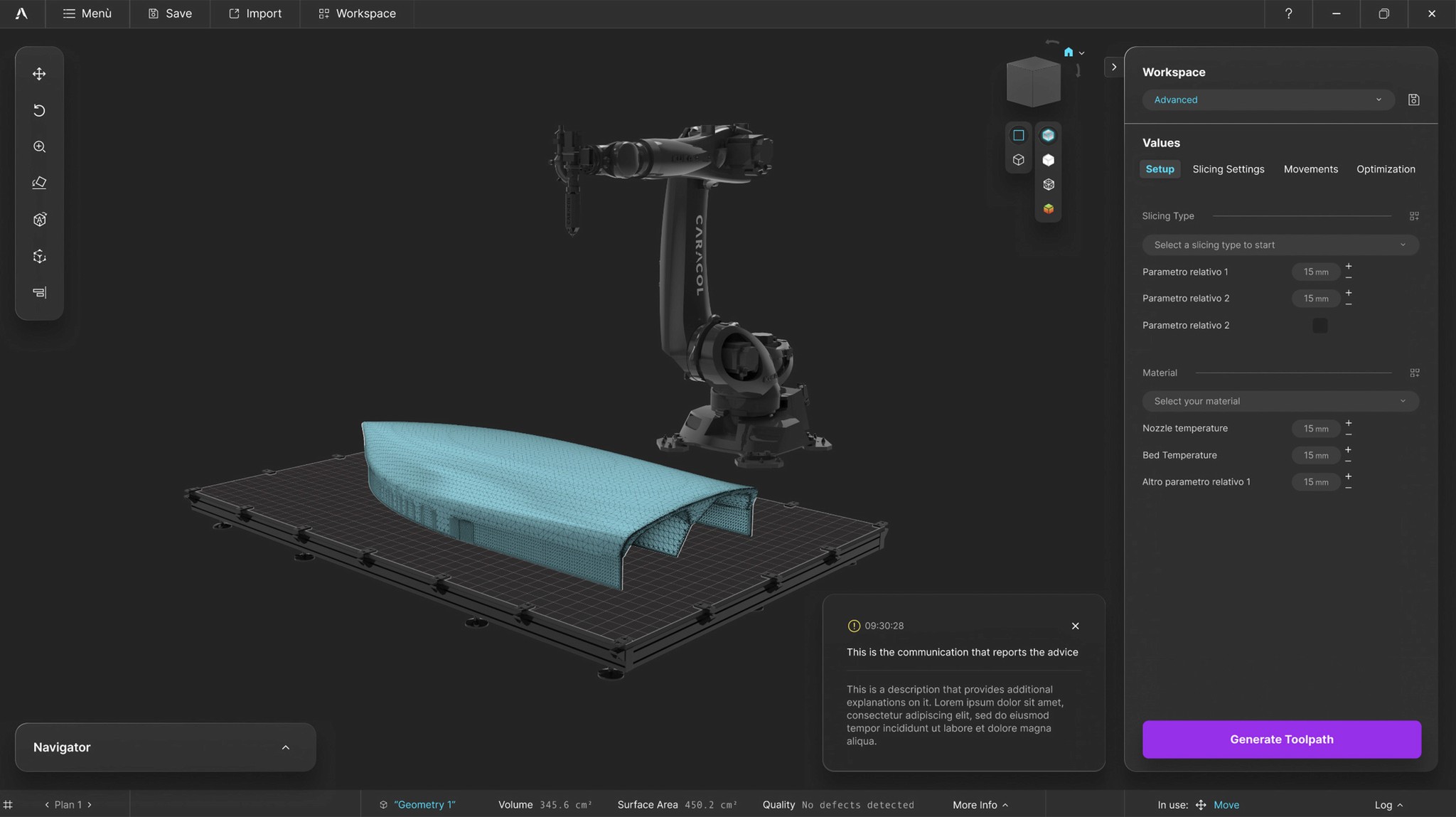The width and height of the screenshot is (1456, 817).
Task: Click the rotate tool icon
Action: click(39, 110)
